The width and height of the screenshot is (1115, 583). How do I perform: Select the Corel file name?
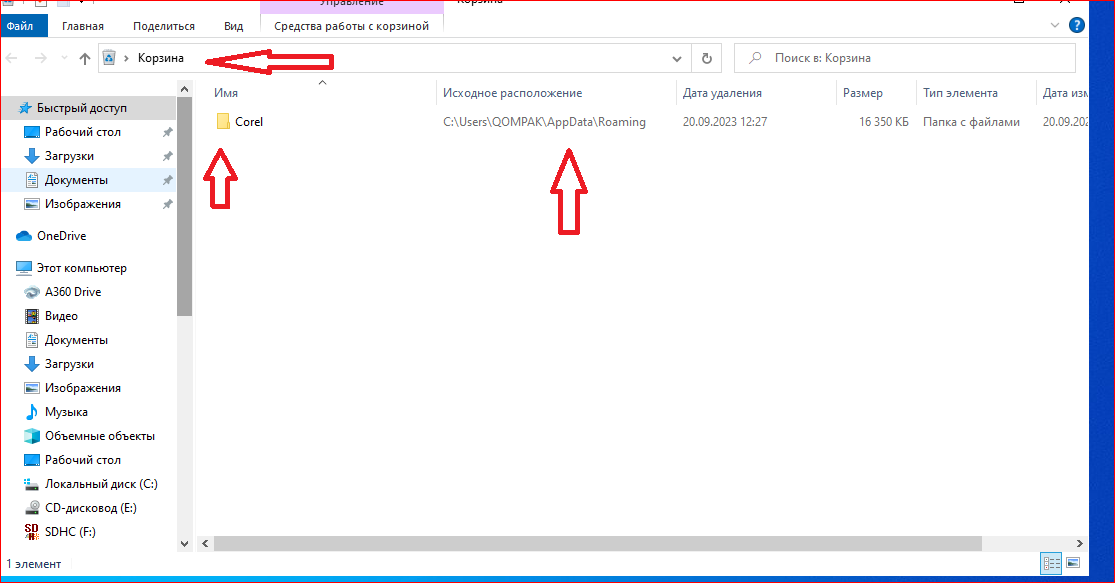249,122
